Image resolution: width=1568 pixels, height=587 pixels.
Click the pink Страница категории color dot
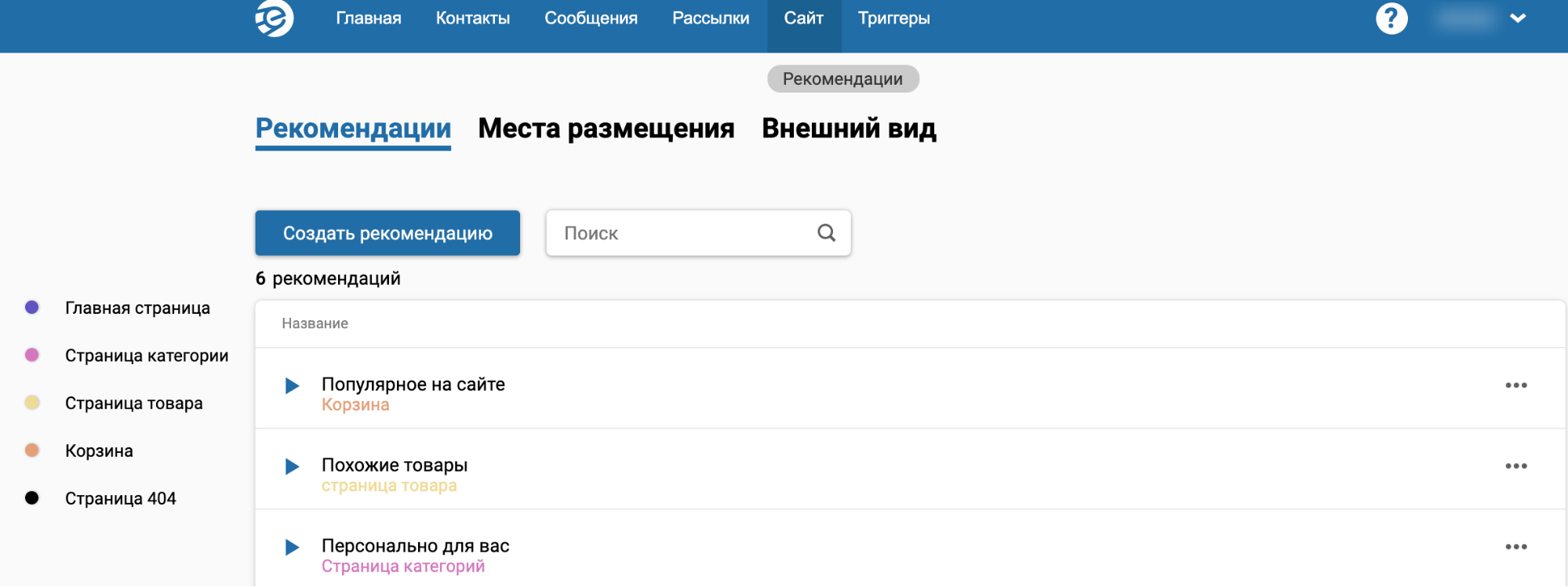[x=32, y=355]
